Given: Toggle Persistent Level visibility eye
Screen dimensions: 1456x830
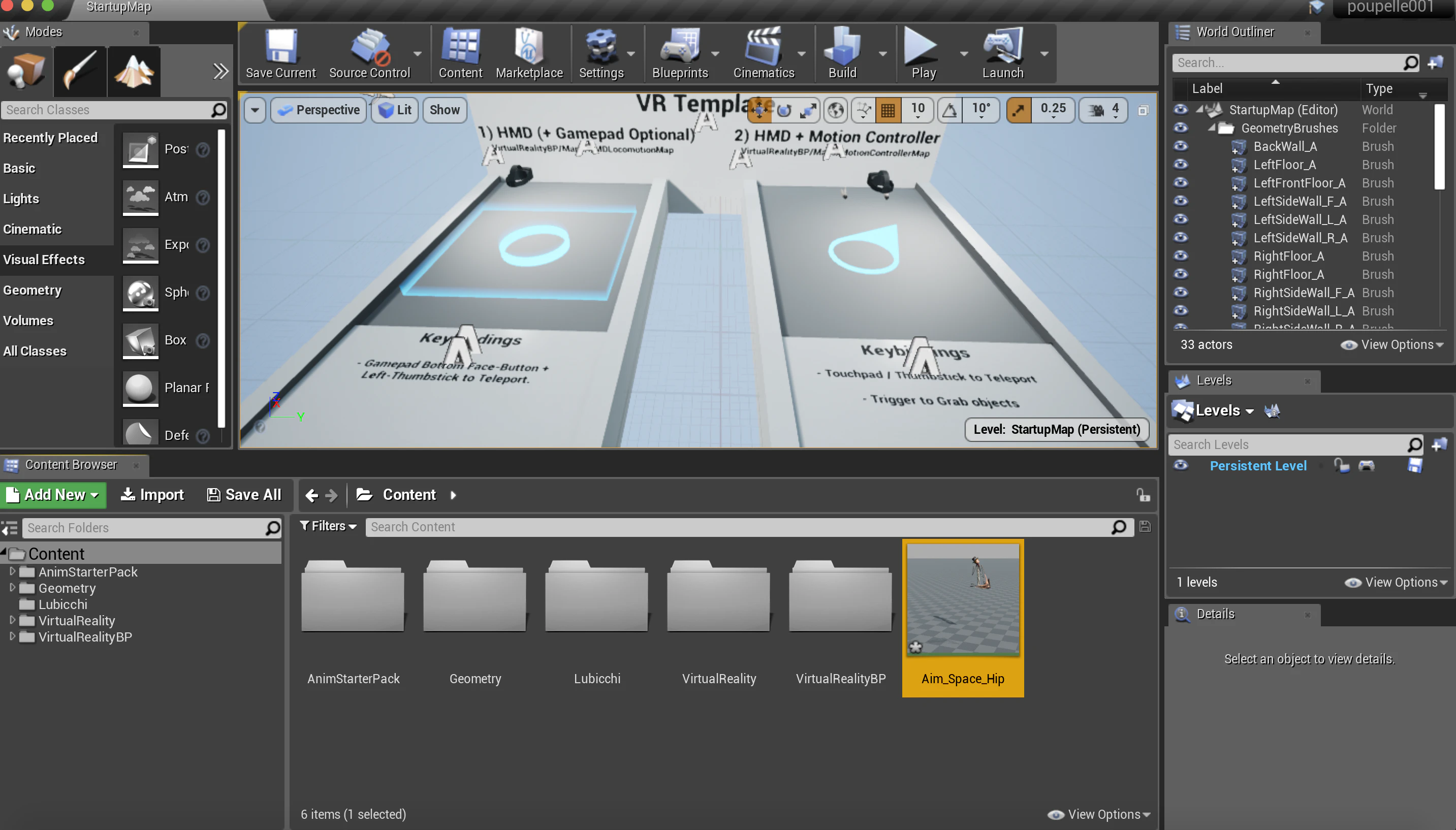Looking at the screenshot, I should 1181,466.
